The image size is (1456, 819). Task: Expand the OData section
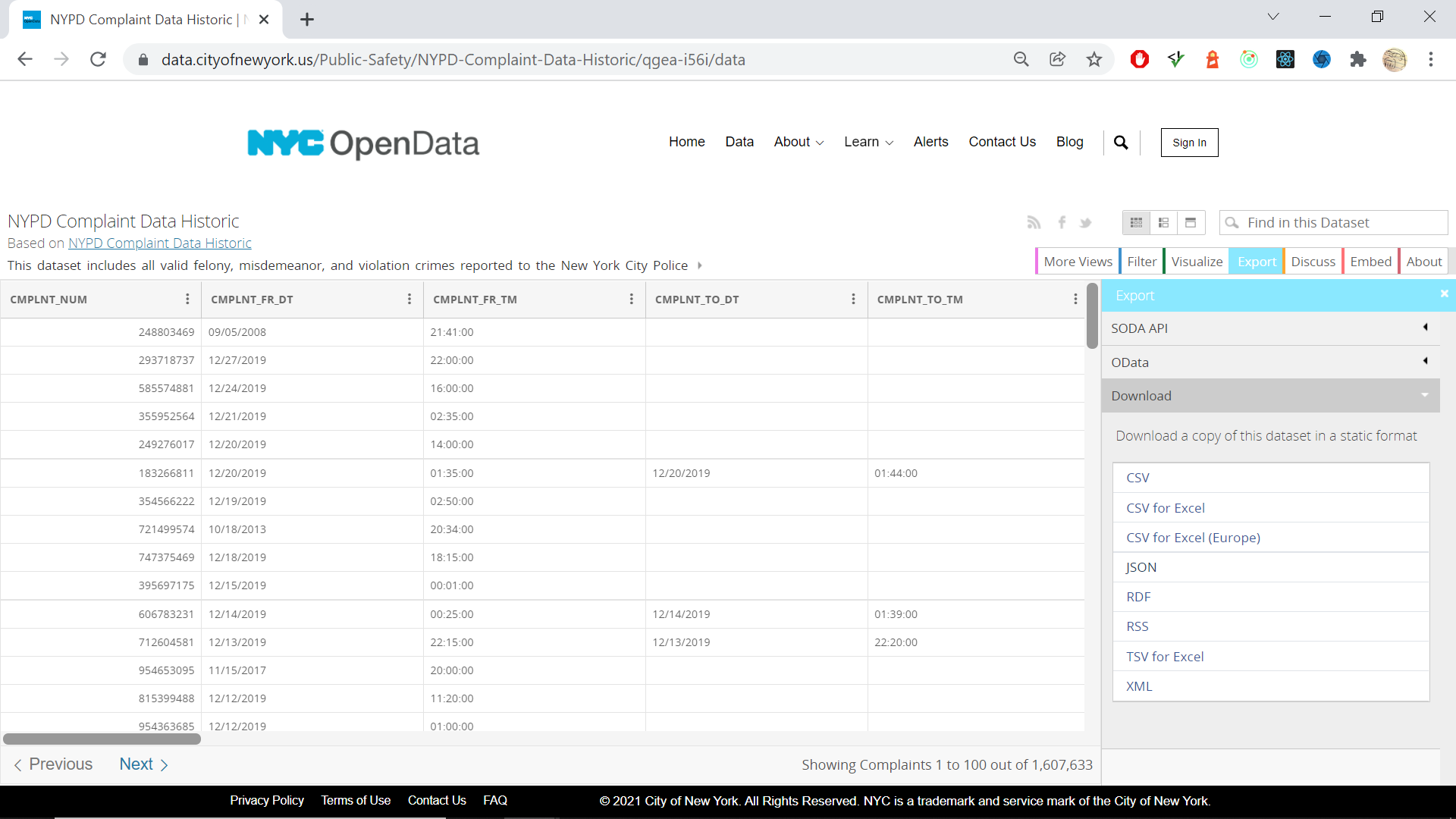1270,362
